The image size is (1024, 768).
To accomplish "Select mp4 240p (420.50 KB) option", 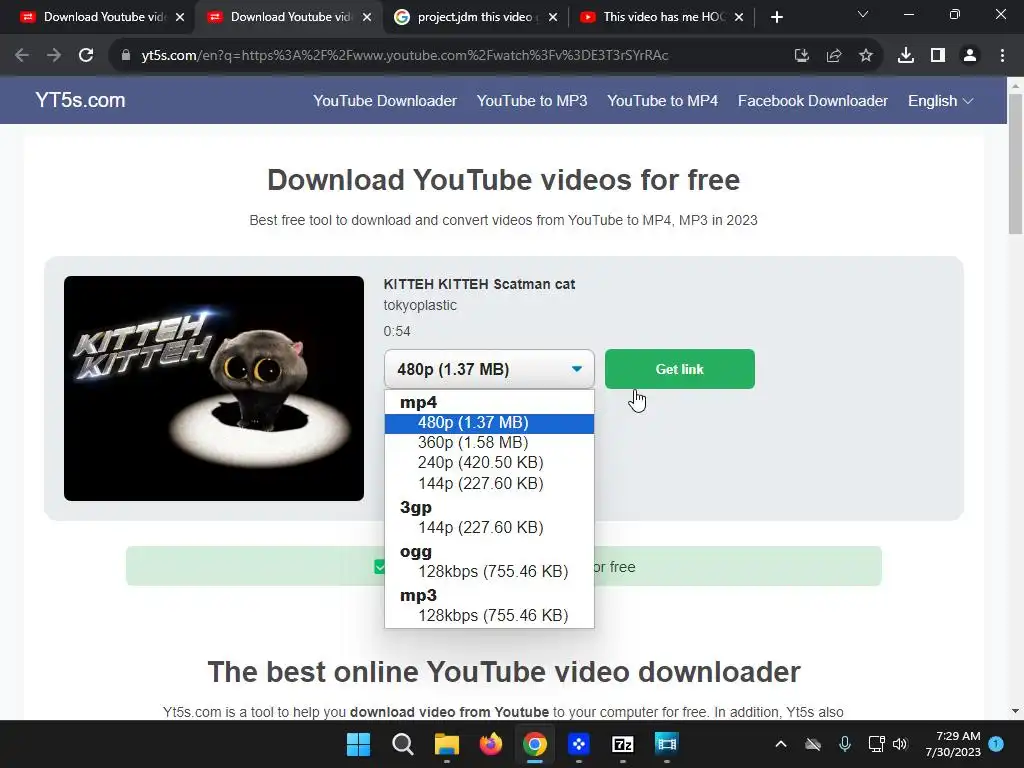I will pyautogui.click(x=489, y=463).
